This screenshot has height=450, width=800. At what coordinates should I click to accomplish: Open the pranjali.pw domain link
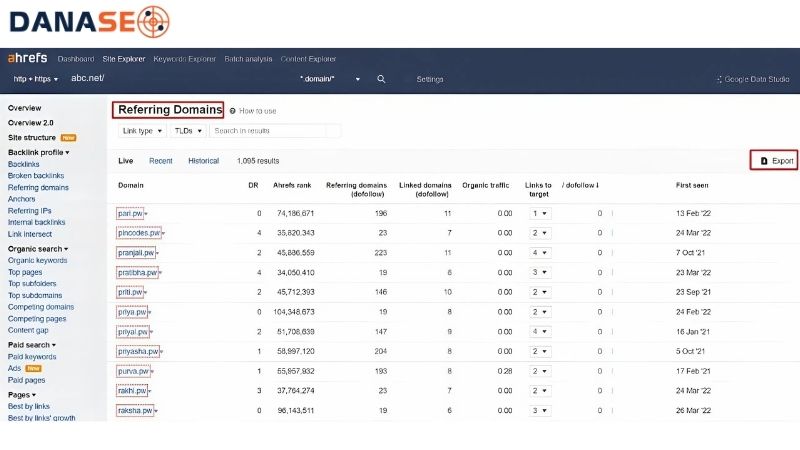[x=136, y=253]
